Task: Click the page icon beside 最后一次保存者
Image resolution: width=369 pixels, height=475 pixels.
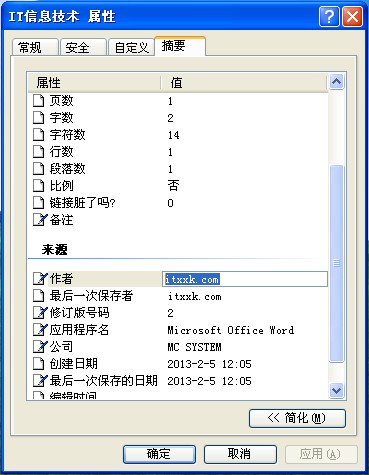Action: (x=39, y=296)
